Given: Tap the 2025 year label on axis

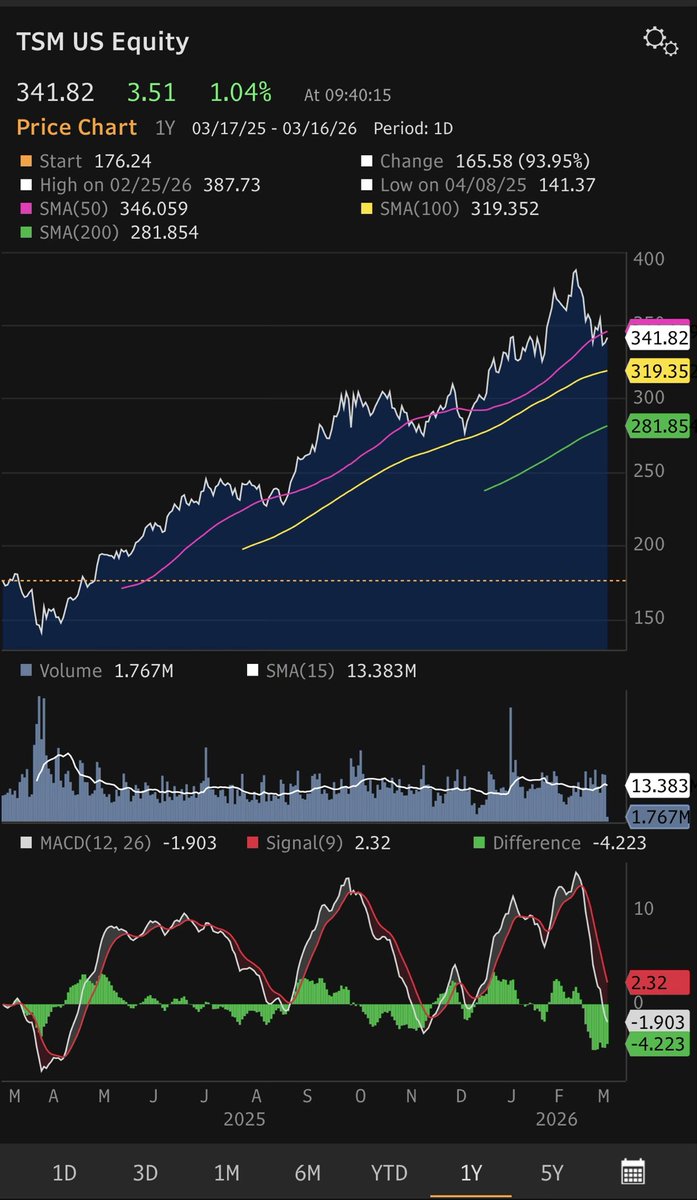Looking at the screenshot, I should pyautogui.click(x=245, y=1119).
